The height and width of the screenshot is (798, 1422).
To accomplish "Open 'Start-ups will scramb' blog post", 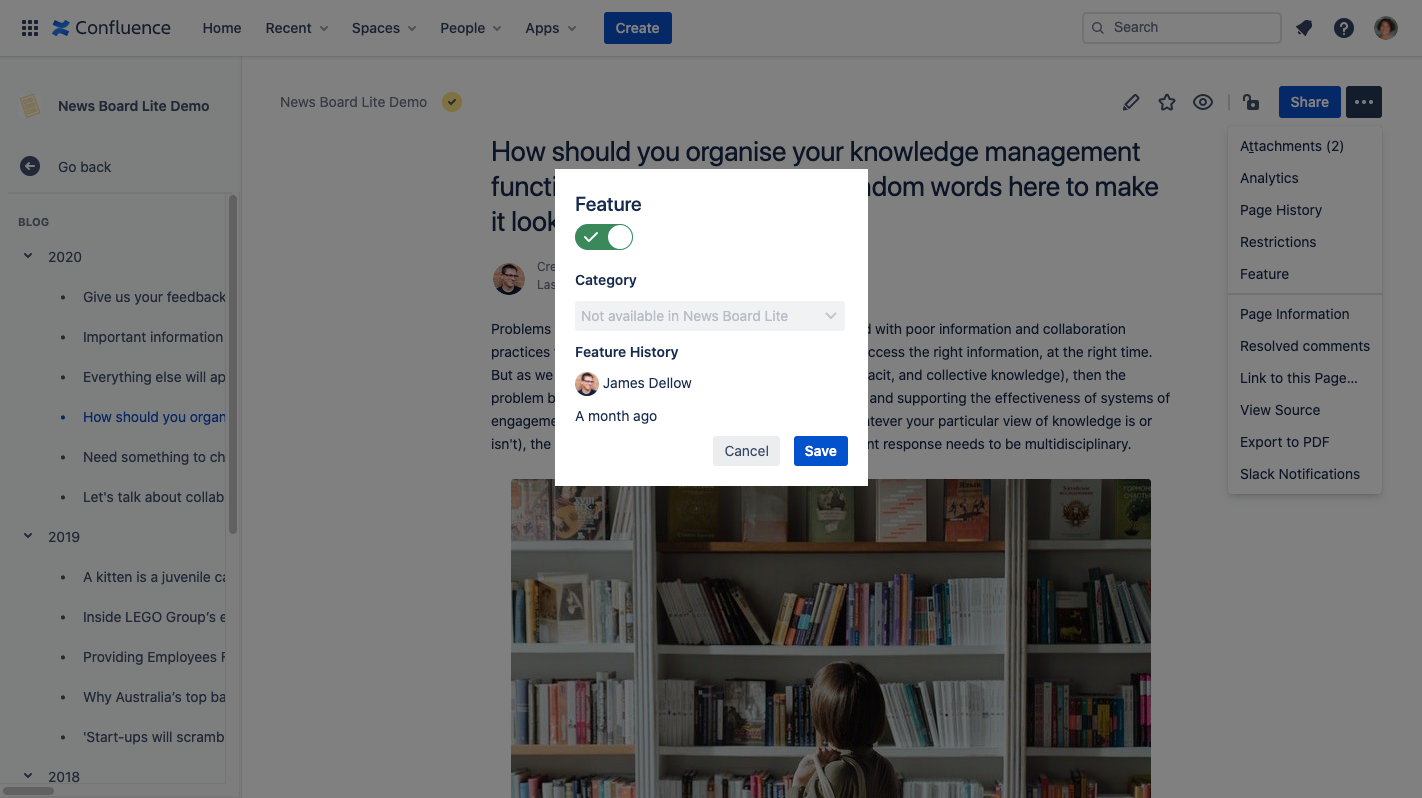I will tap(154, 737).
